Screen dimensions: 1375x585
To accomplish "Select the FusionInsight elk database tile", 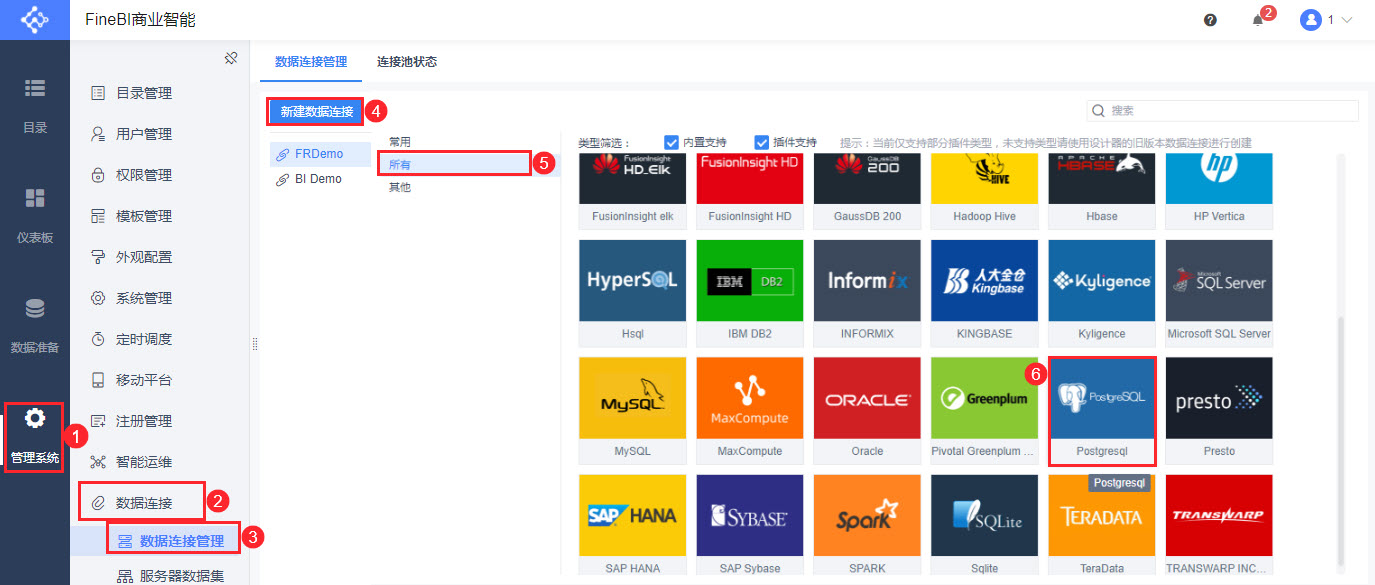I will (x=633, y=191).
